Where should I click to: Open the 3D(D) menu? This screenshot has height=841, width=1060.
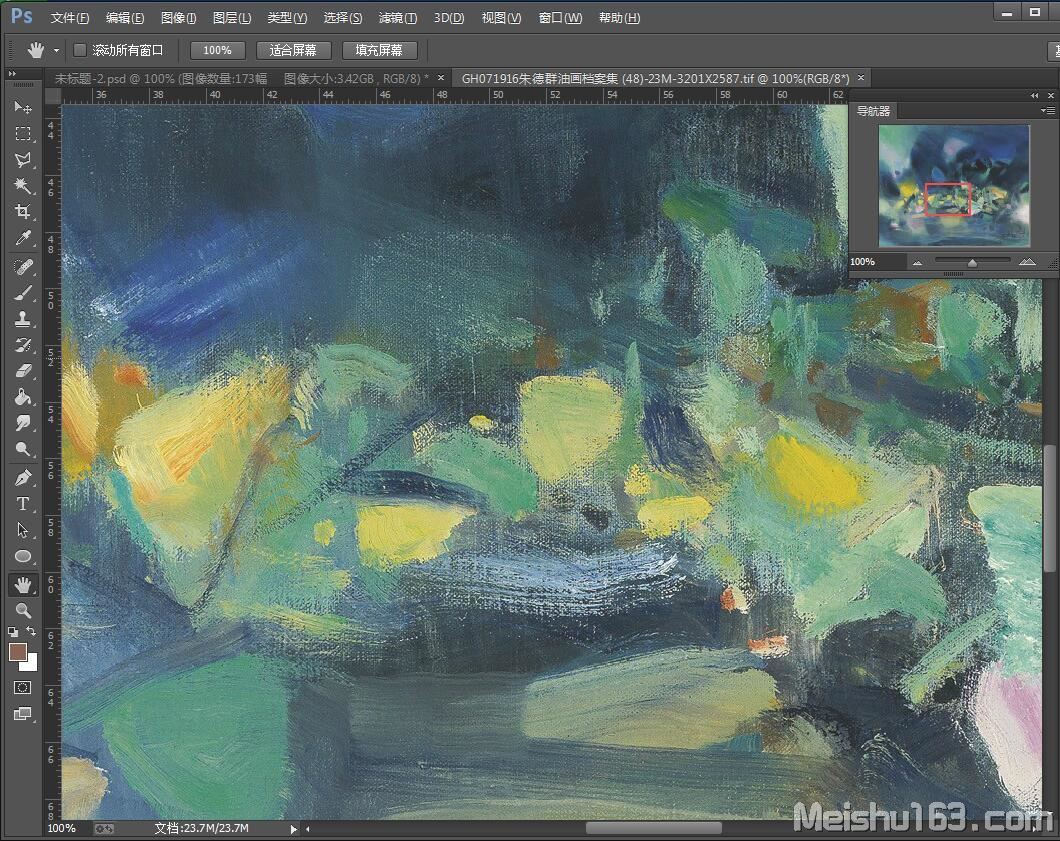pos(449,18)
